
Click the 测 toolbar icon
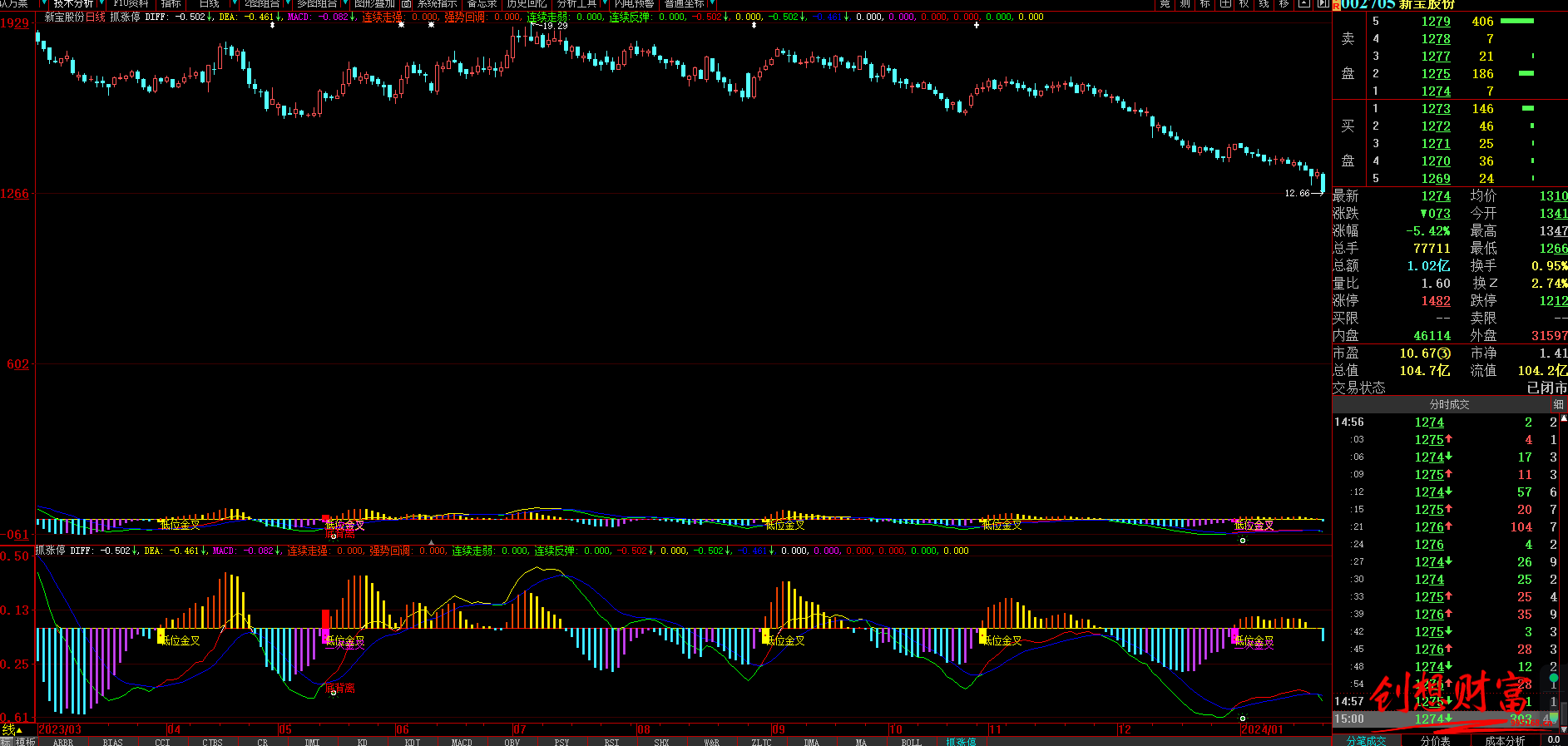(x=1185, y=4)
